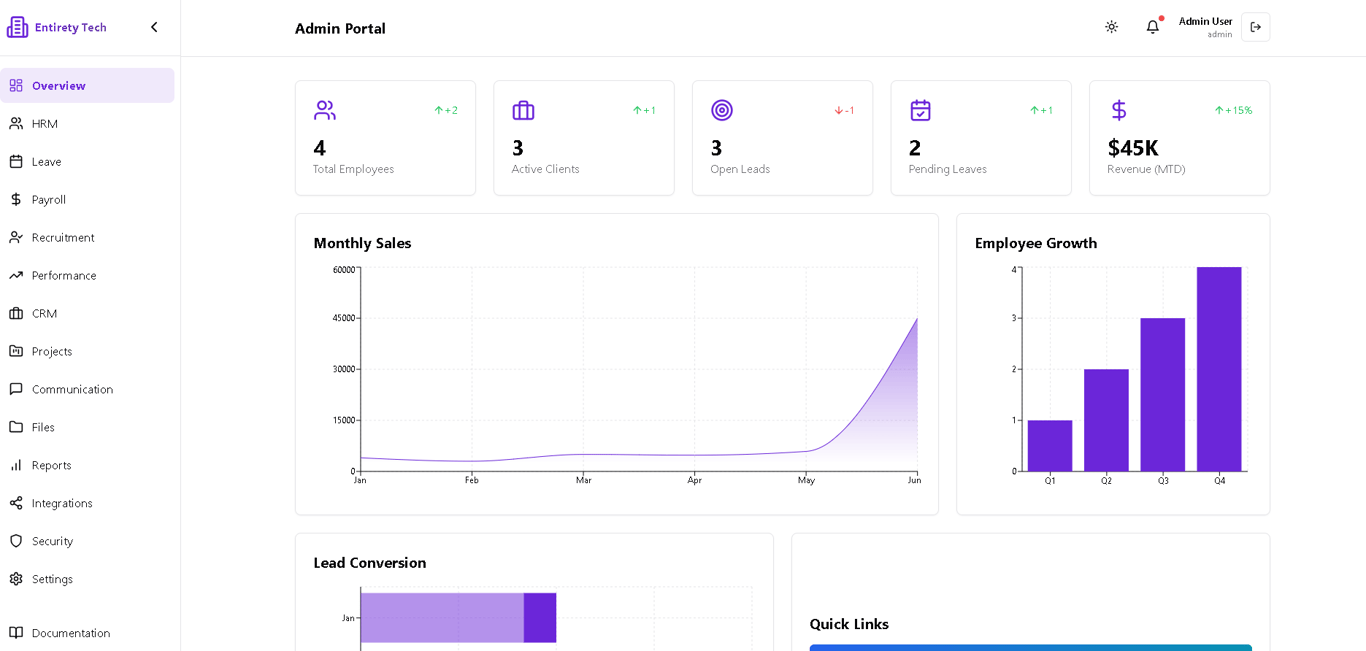The image size is (1366, 651).
Task: Open Settings from the sidebar
Action: (x=52, y=580)
